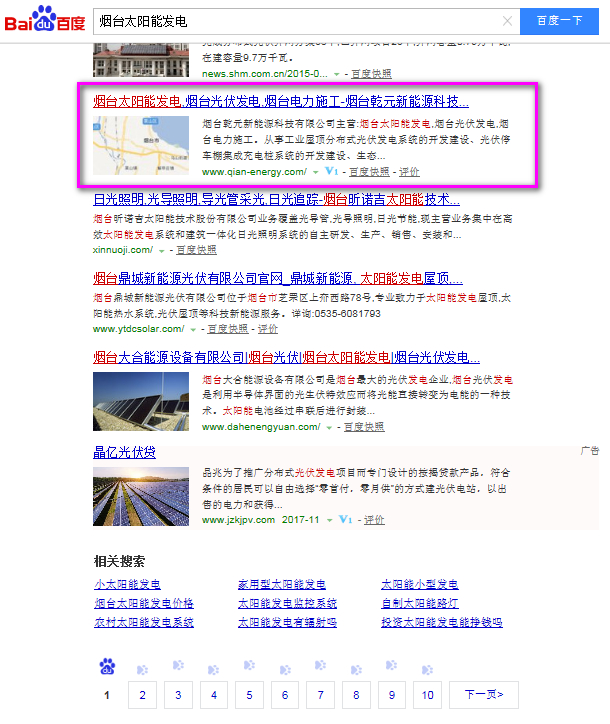Open map thumbnail of 烟台乾元新能源 result

click(x=142, y=146)
